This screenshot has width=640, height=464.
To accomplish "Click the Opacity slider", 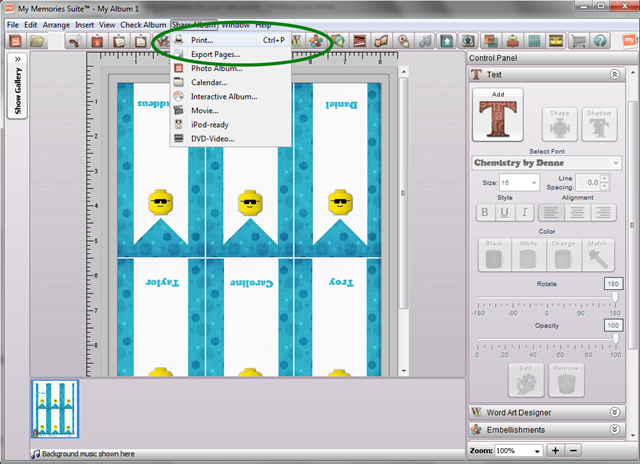I will [x=547, y=338].
